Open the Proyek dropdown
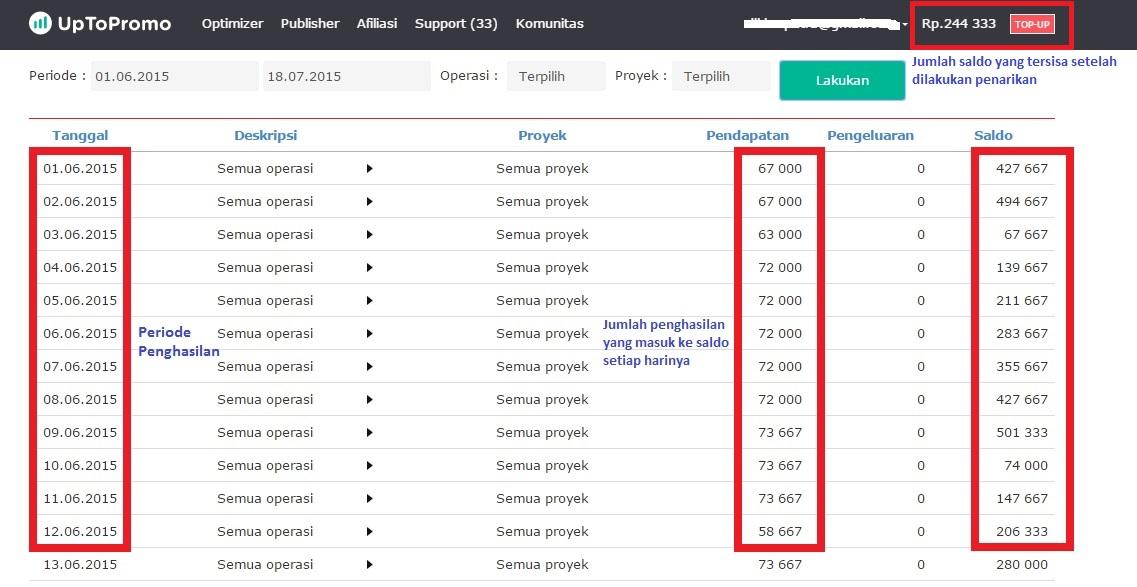This screenshot has width=1137, height=587. [x=720, y=77]
